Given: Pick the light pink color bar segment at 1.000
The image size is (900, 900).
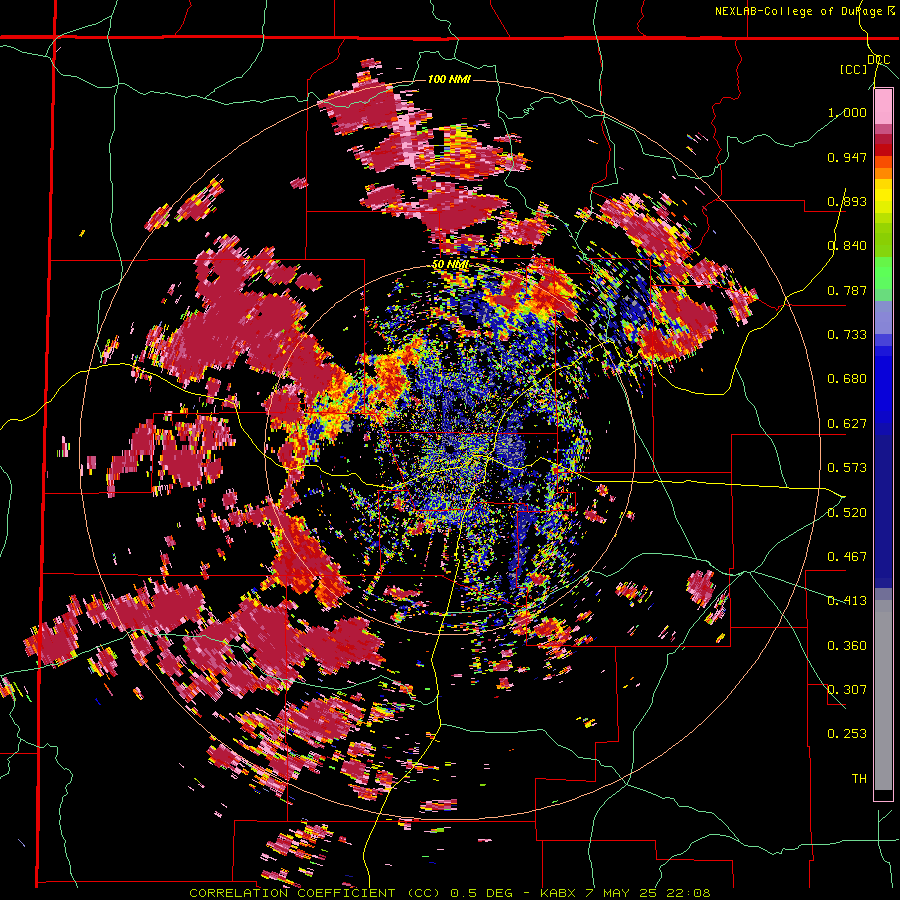Looking at the screenshot, I should click(883, 107).
